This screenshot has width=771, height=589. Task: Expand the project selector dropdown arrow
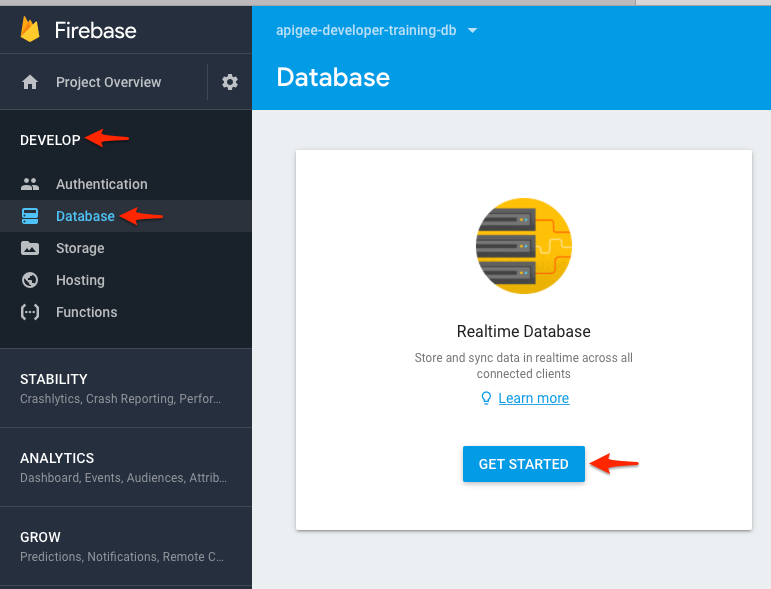tap(473, 30)
